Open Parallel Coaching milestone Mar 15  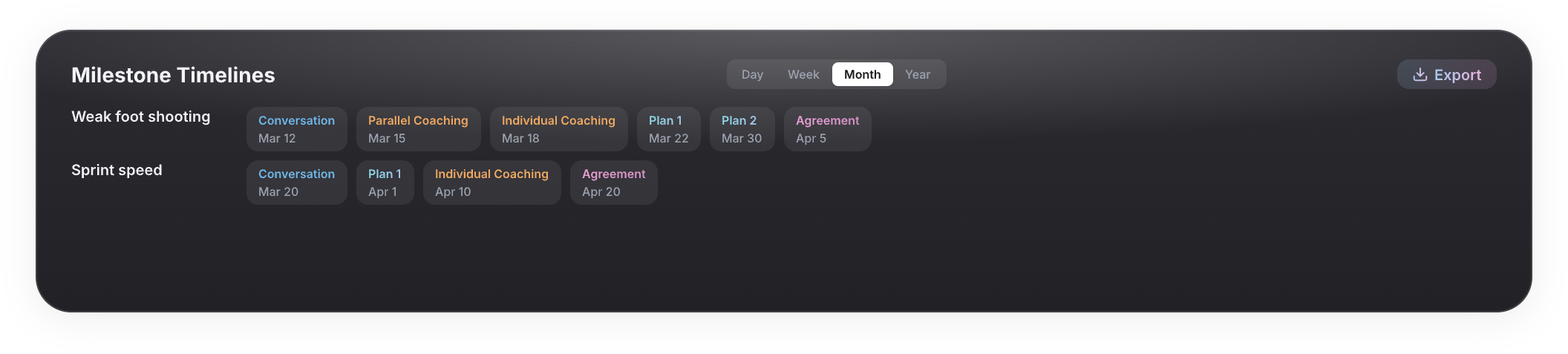pos(418,129)
